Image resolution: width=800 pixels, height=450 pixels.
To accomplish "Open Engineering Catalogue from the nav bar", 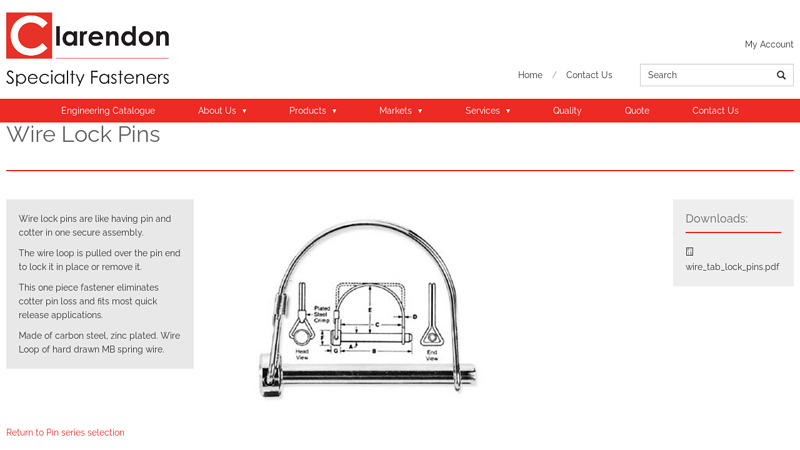I will click(x=108, y=111).
